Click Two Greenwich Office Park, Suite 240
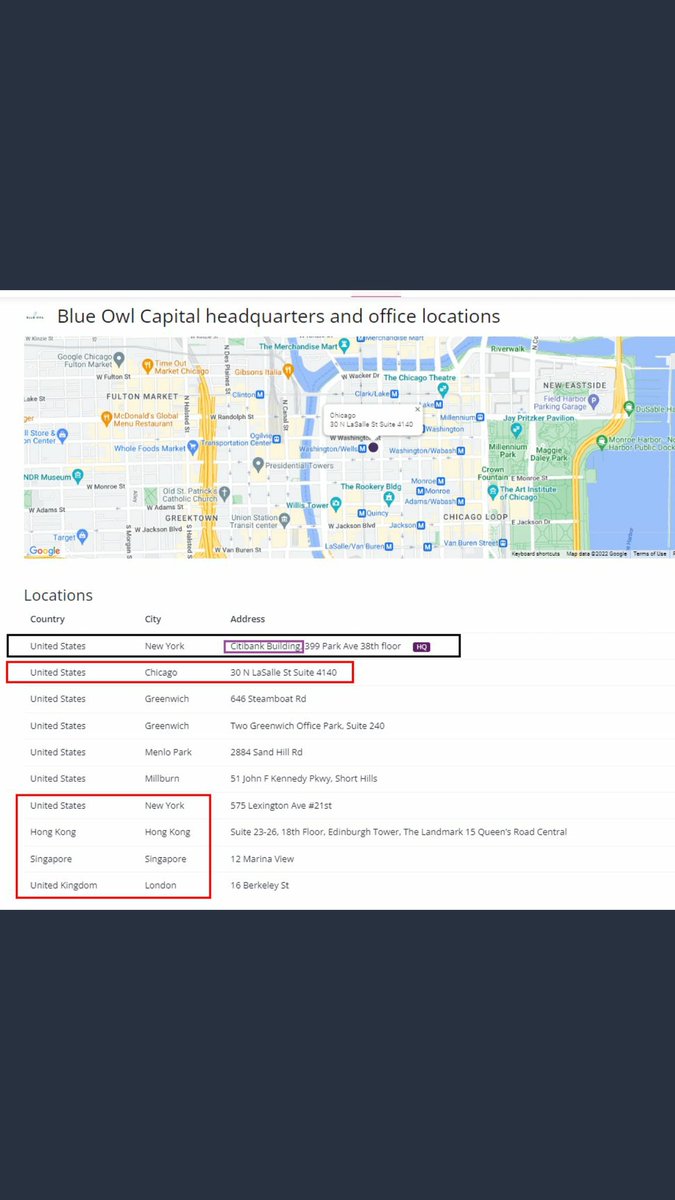The height and width of the screenshot is (1200, 675). [x=307, y=726]
